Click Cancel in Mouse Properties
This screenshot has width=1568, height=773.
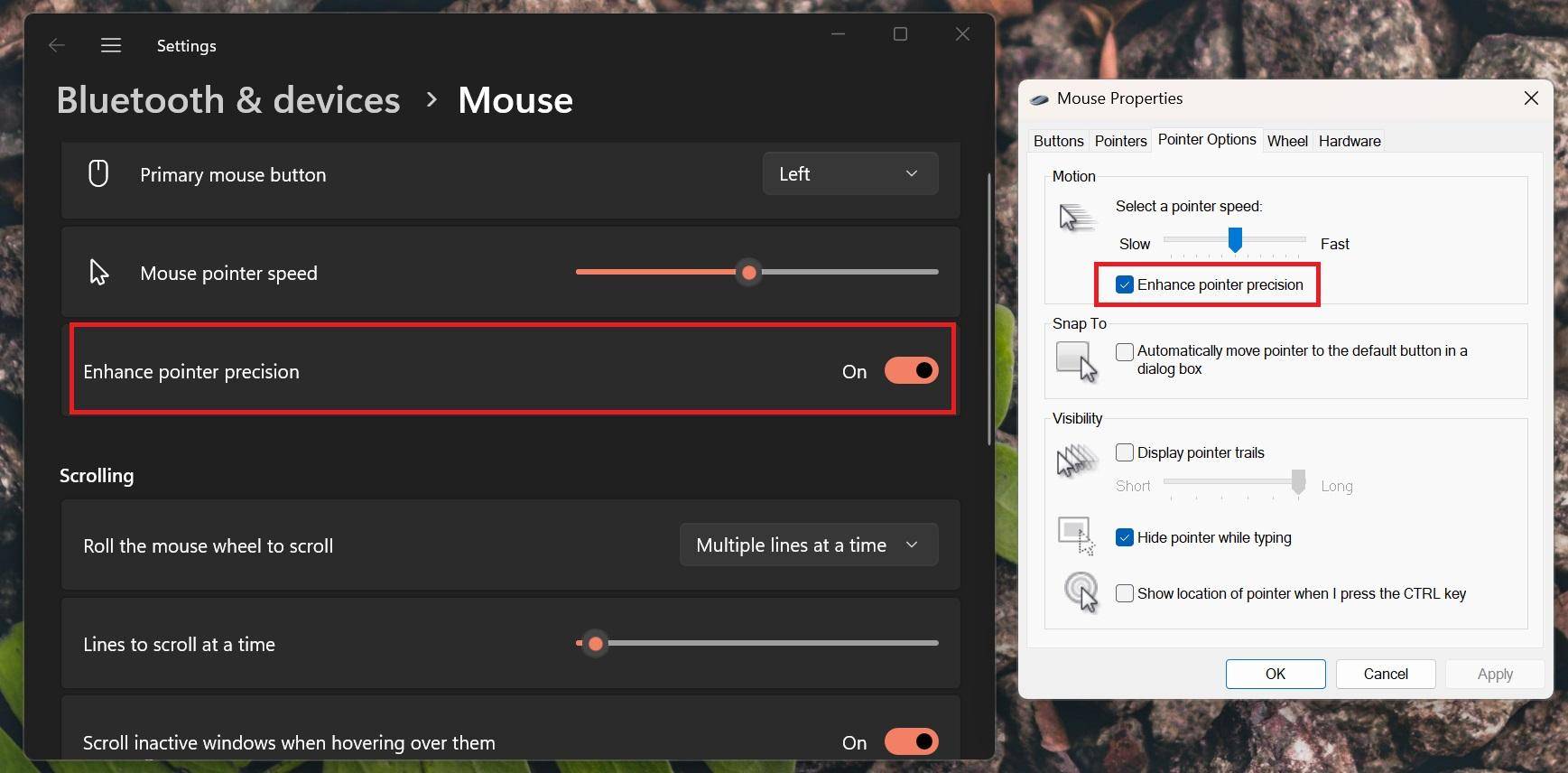click(1386, 674)
